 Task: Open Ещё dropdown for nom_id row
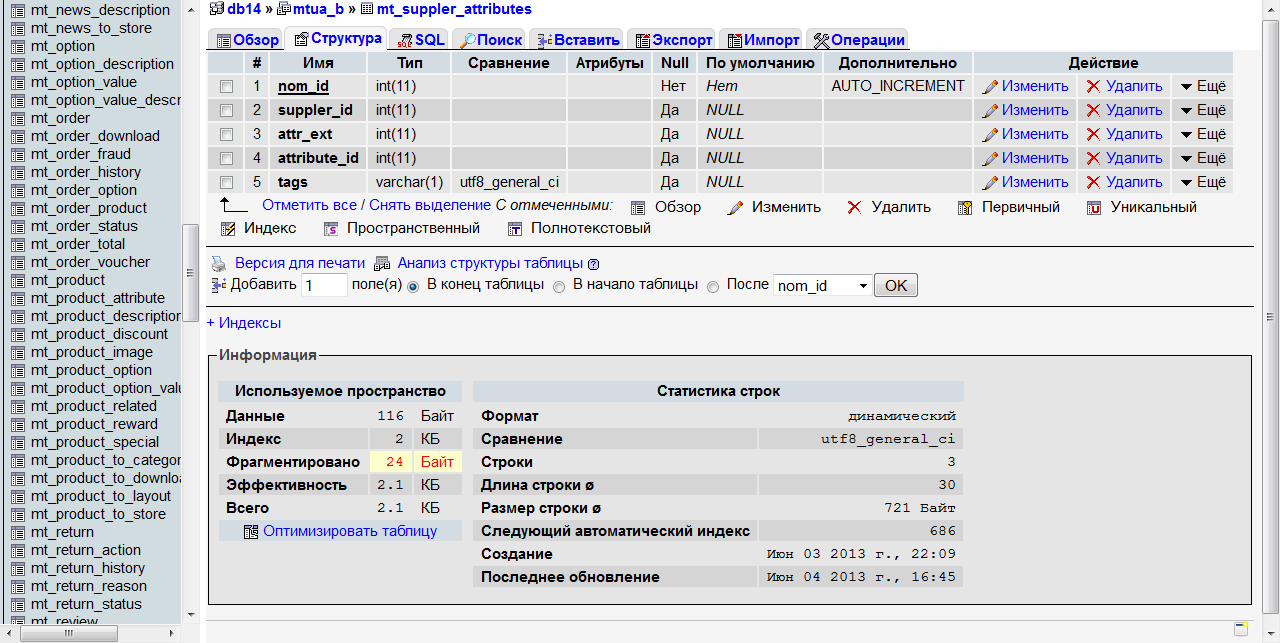pos(1203,86)
